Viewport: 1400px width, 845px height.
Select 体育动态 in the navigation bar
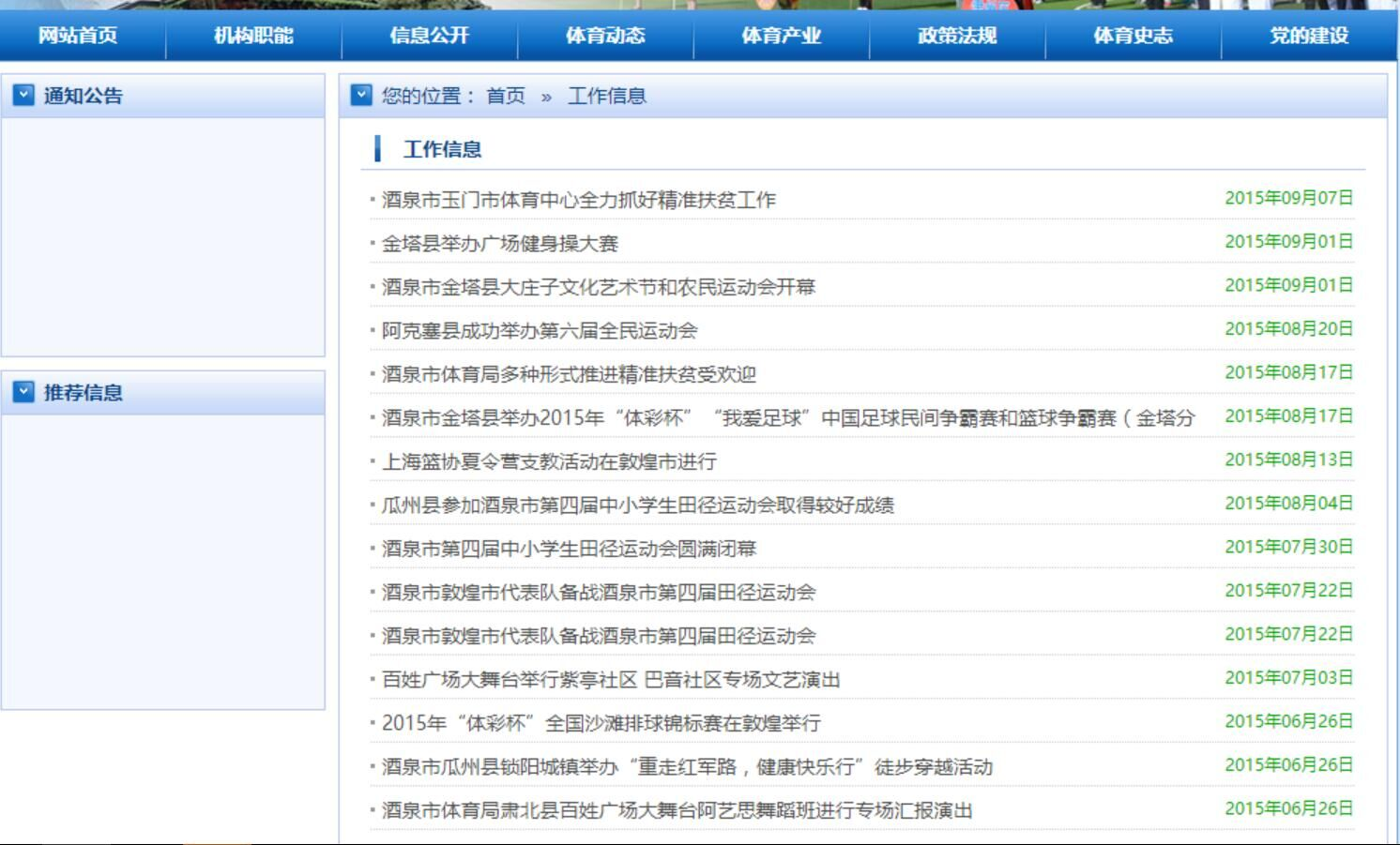pos(605,36)
